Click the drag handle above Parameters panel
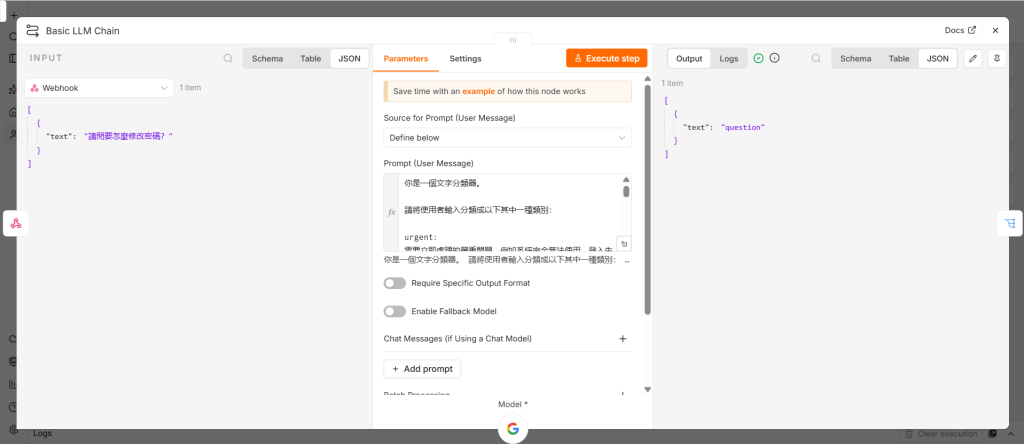 513,40
